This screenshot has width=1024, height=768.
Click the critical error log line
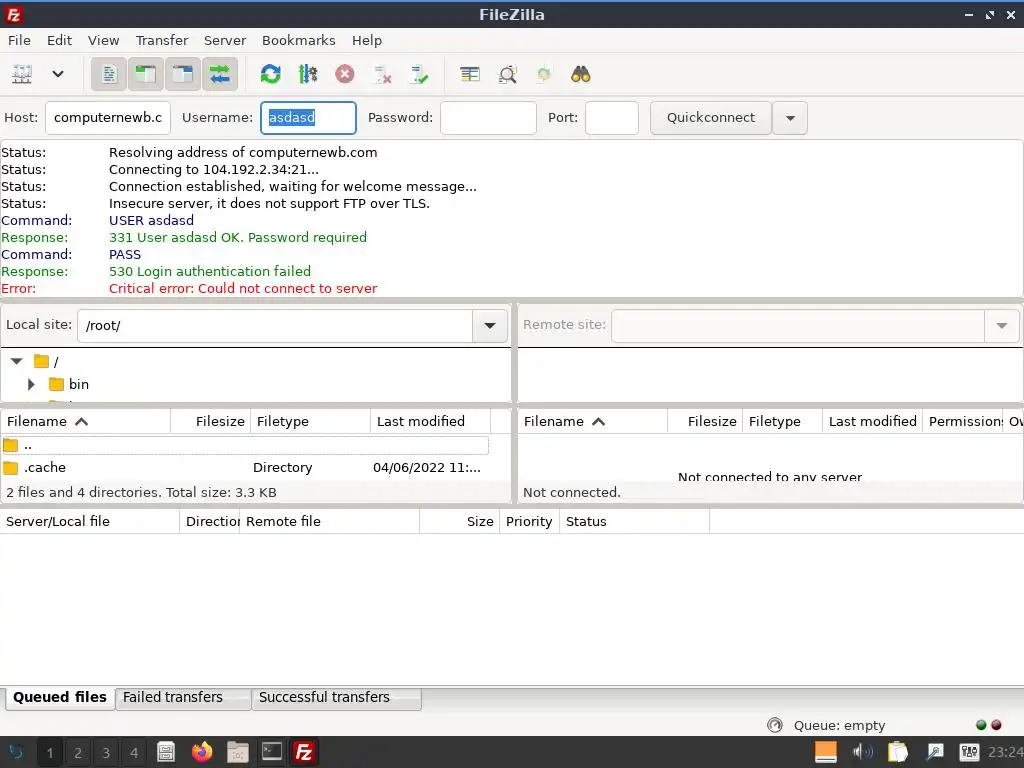(x=243, y=289)
